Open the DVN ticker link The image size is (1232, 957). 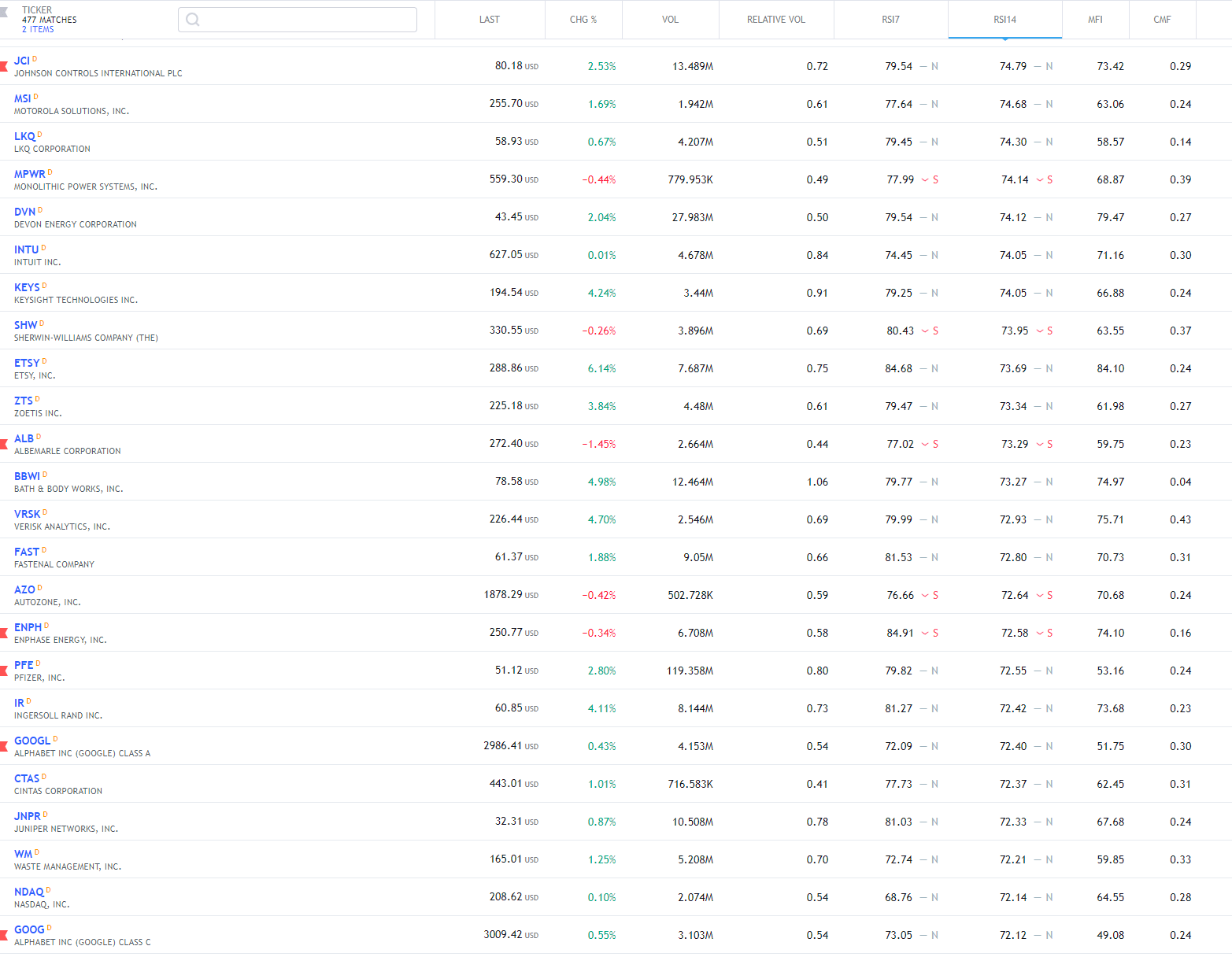[x=24, y=212]
